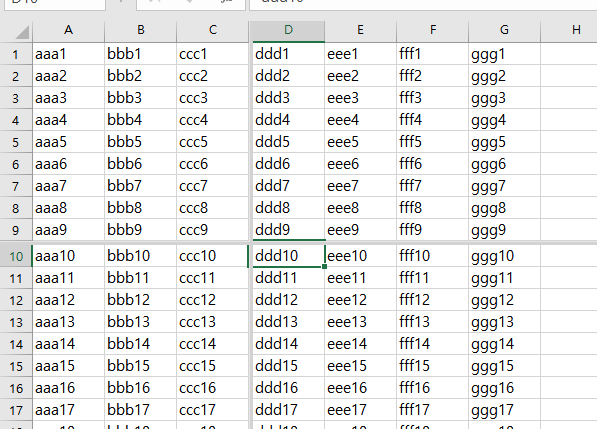
Task: Click cell containing fff6
Action: coord(433,164)
